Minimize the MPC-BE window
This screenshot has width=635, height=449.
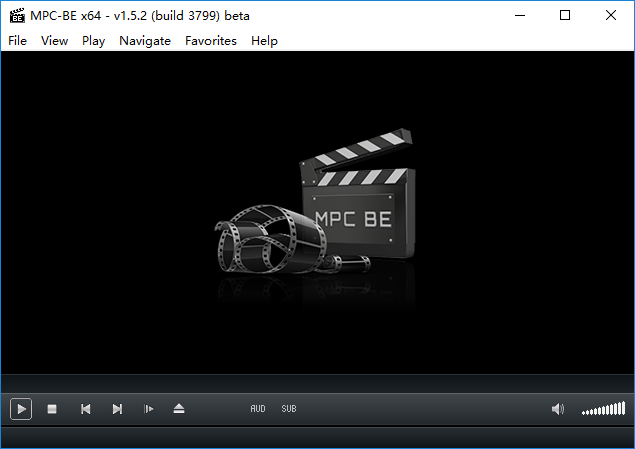pyautogui.click(x=520, y=15)
